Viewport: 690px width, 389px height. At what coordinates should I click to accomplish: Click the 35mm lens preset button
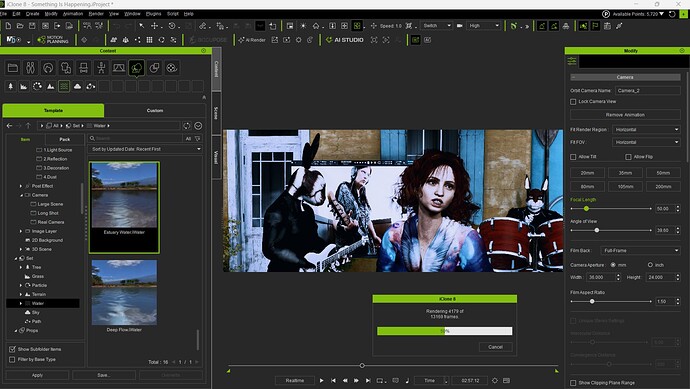tap(625, 173)
